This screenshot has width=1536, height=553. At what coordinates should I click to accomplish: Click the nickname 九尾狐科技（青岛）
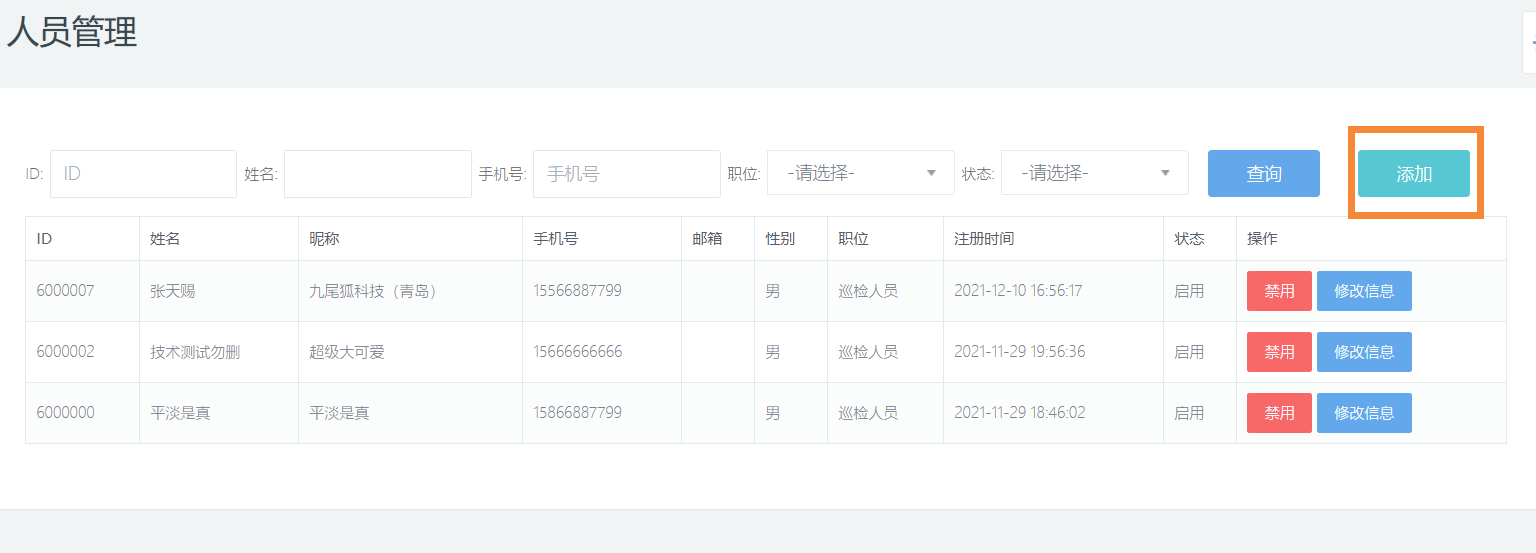pos(373,291)
